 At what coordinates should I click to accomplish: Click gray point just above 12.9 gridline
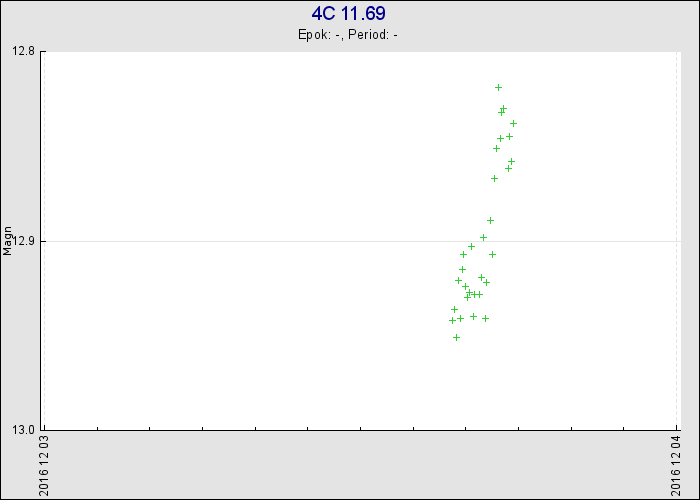pos(483,237)
